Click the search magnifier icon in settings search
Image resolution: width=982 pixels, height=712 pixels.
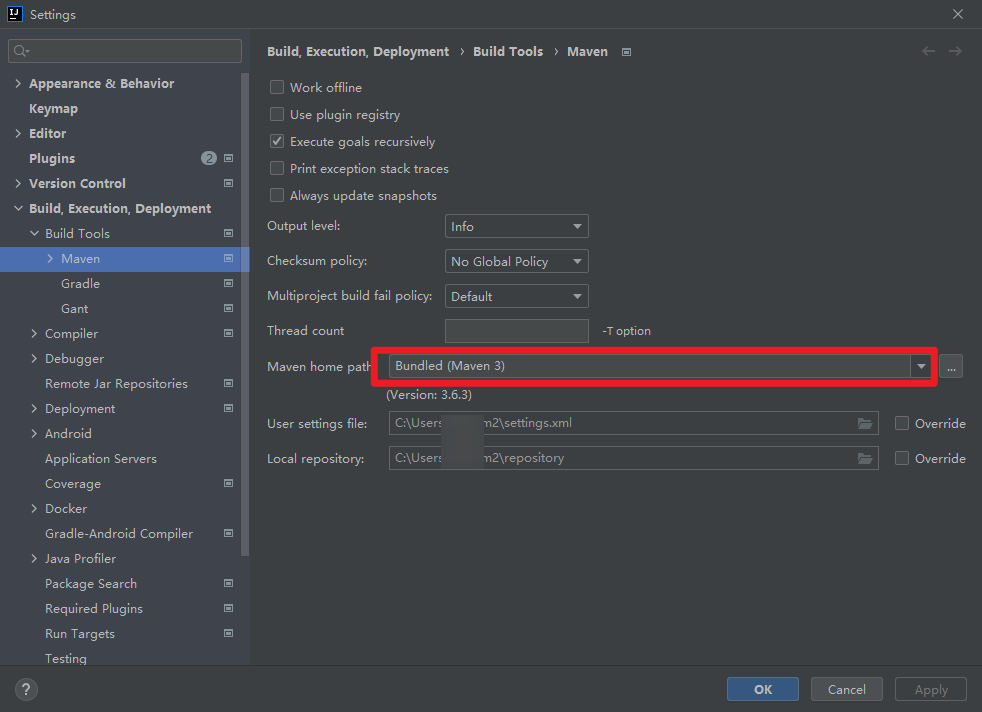(x=21, y=51)
